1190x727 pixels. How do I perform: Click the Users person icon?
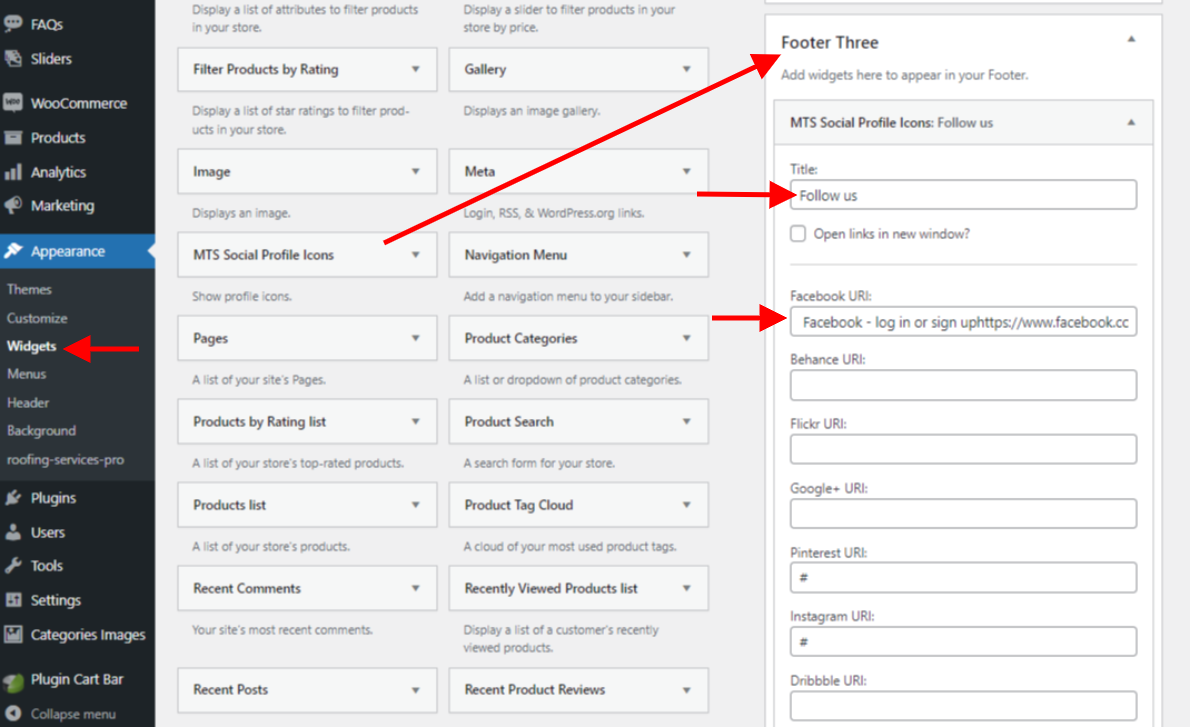pos(13,532)
